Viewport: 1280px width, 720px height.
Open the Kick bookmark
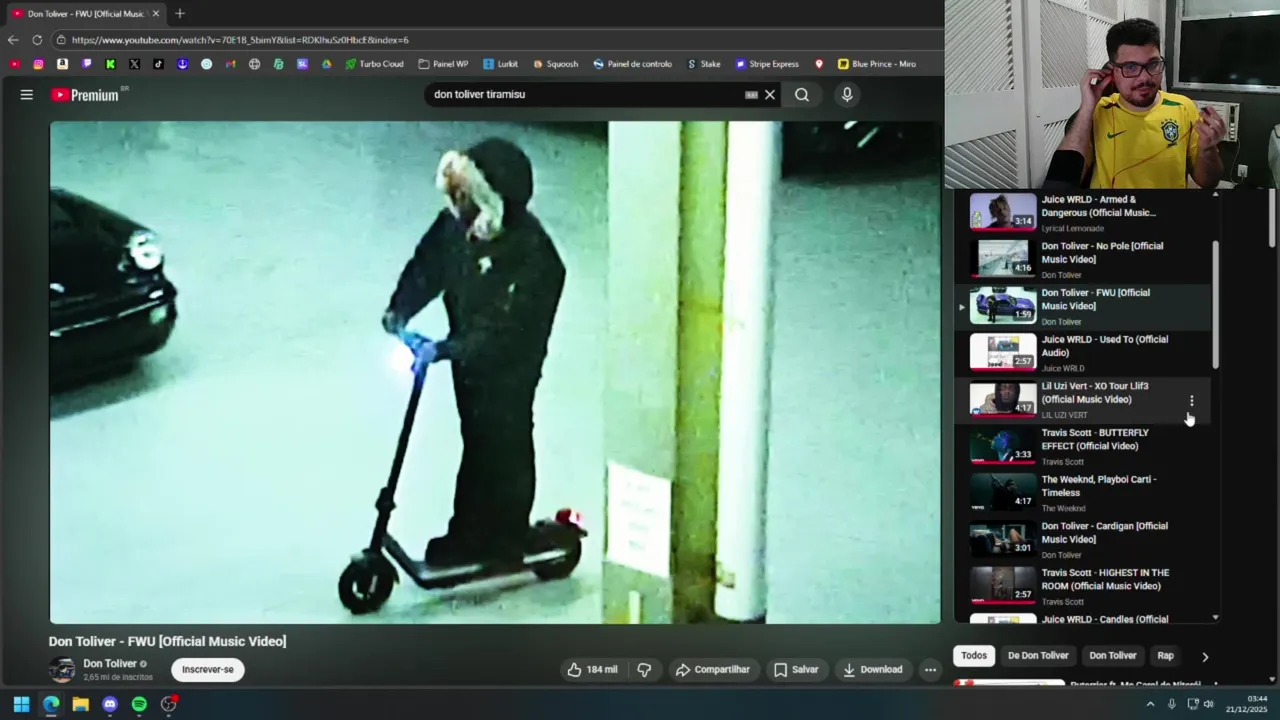(x=110, y=64)
